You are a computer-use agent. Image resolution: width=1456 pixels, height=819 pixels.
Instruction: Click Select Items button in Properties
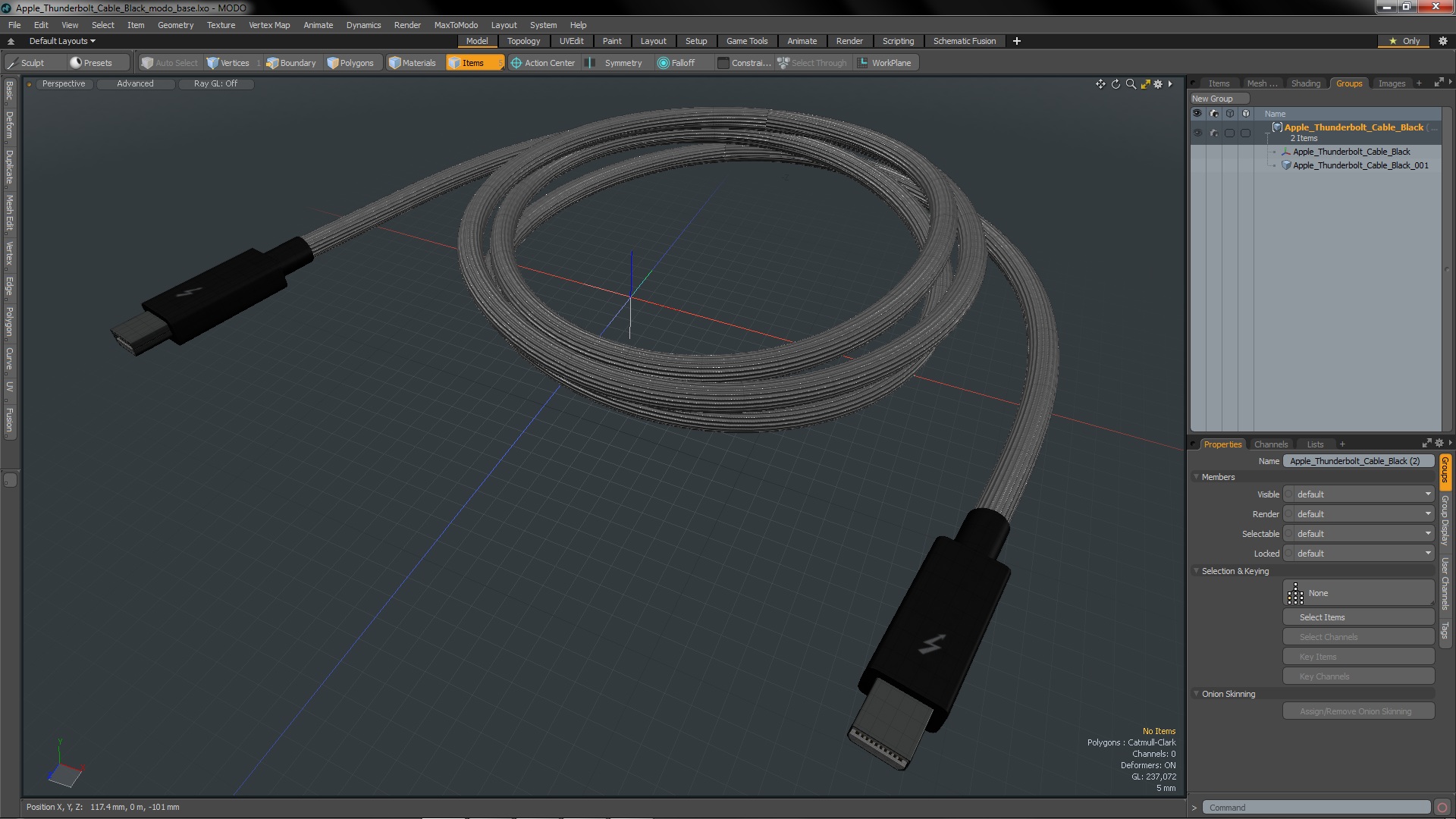coord(1357,617)
